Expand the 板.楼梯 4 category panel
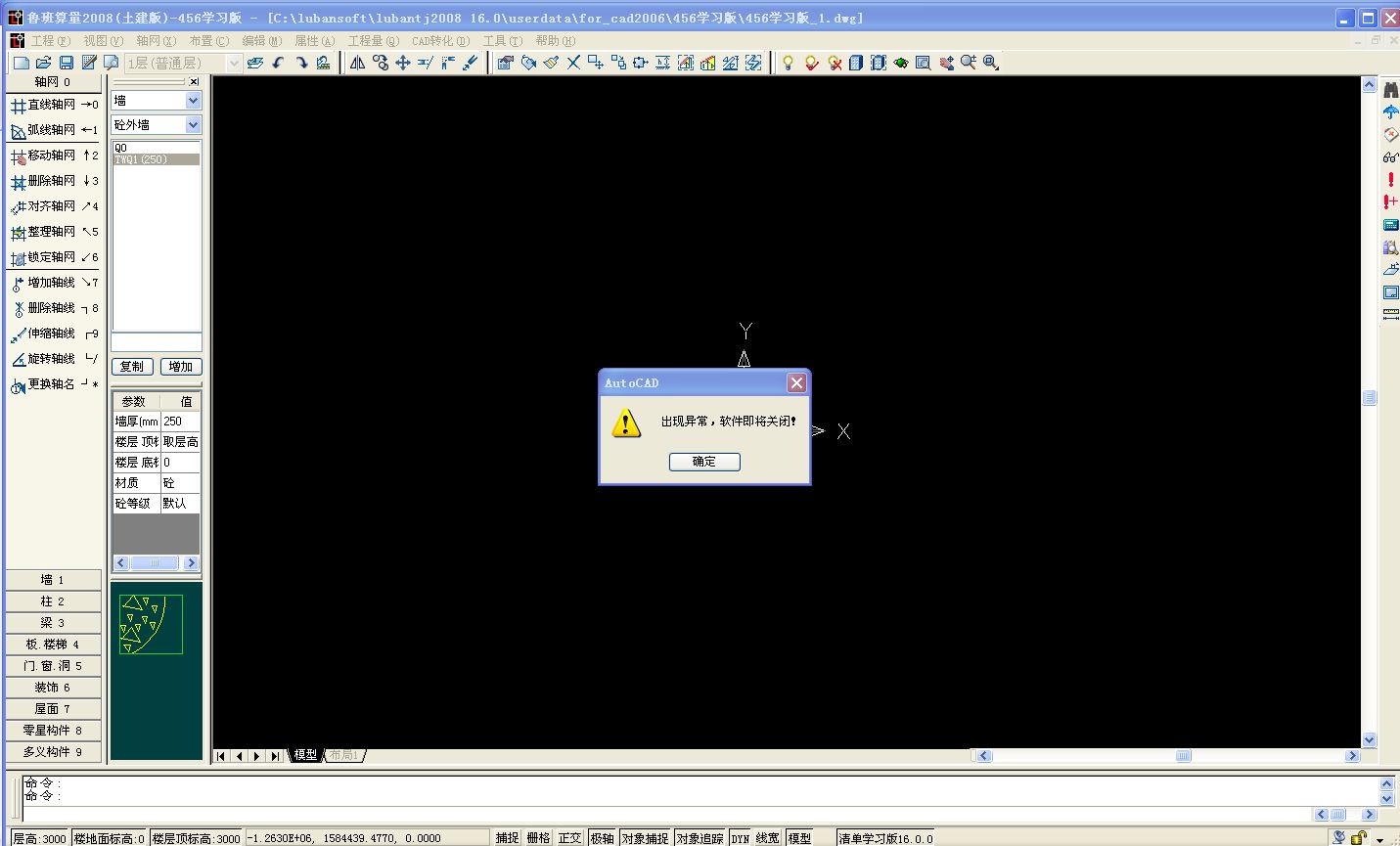The image size is (1400, 846). pos(53,645)
